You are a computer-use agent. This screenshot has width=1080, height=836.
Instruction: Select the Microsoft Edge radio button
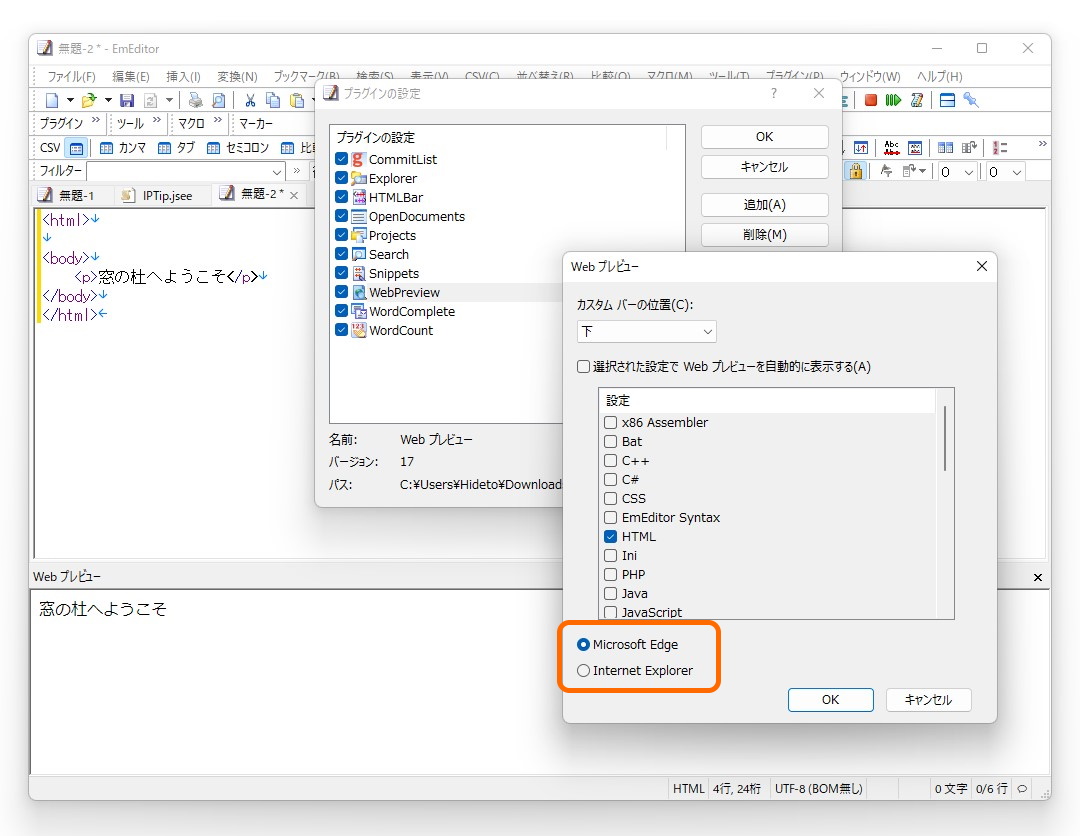583,645
